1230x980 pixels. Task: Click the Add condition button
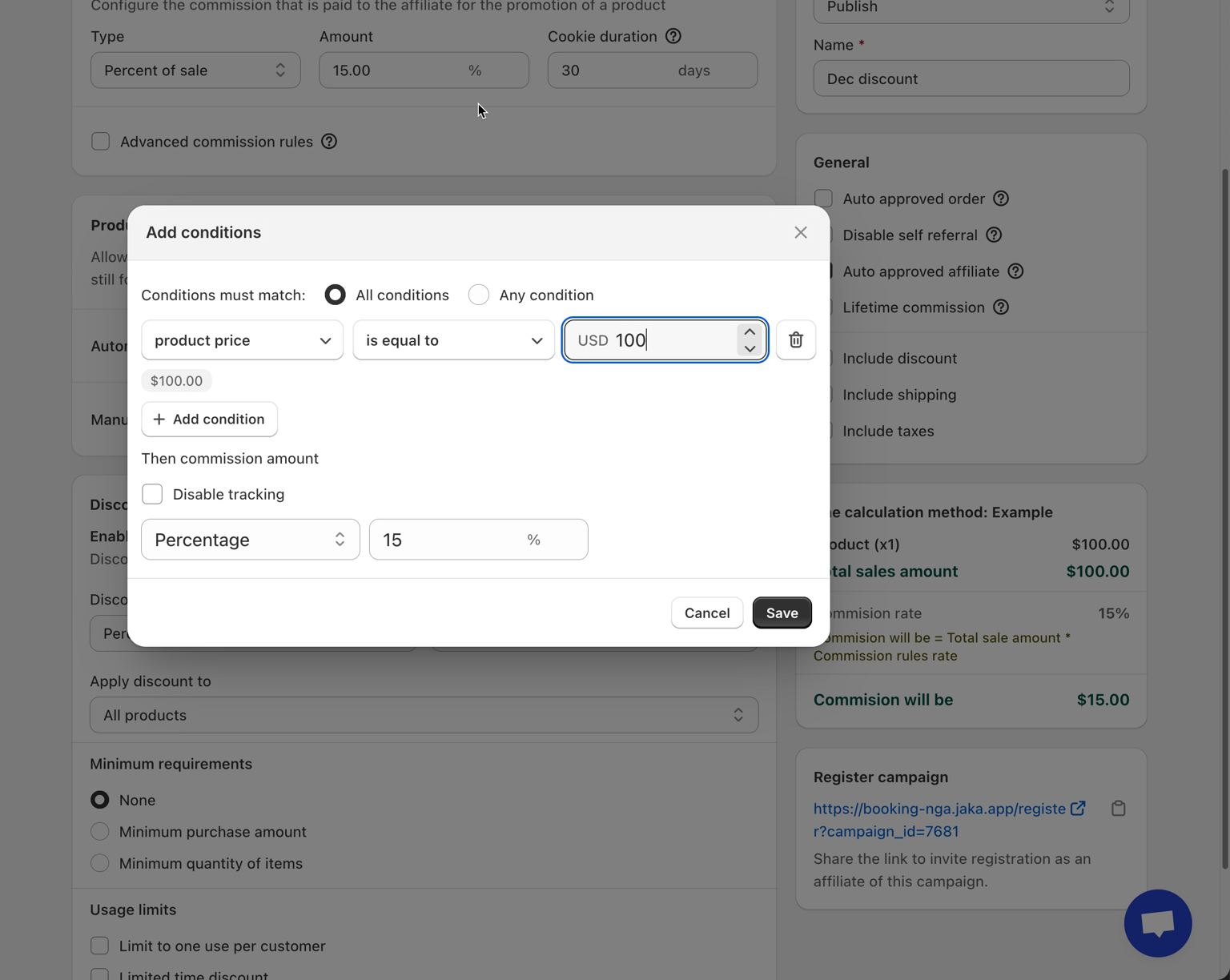pos(209,420)
